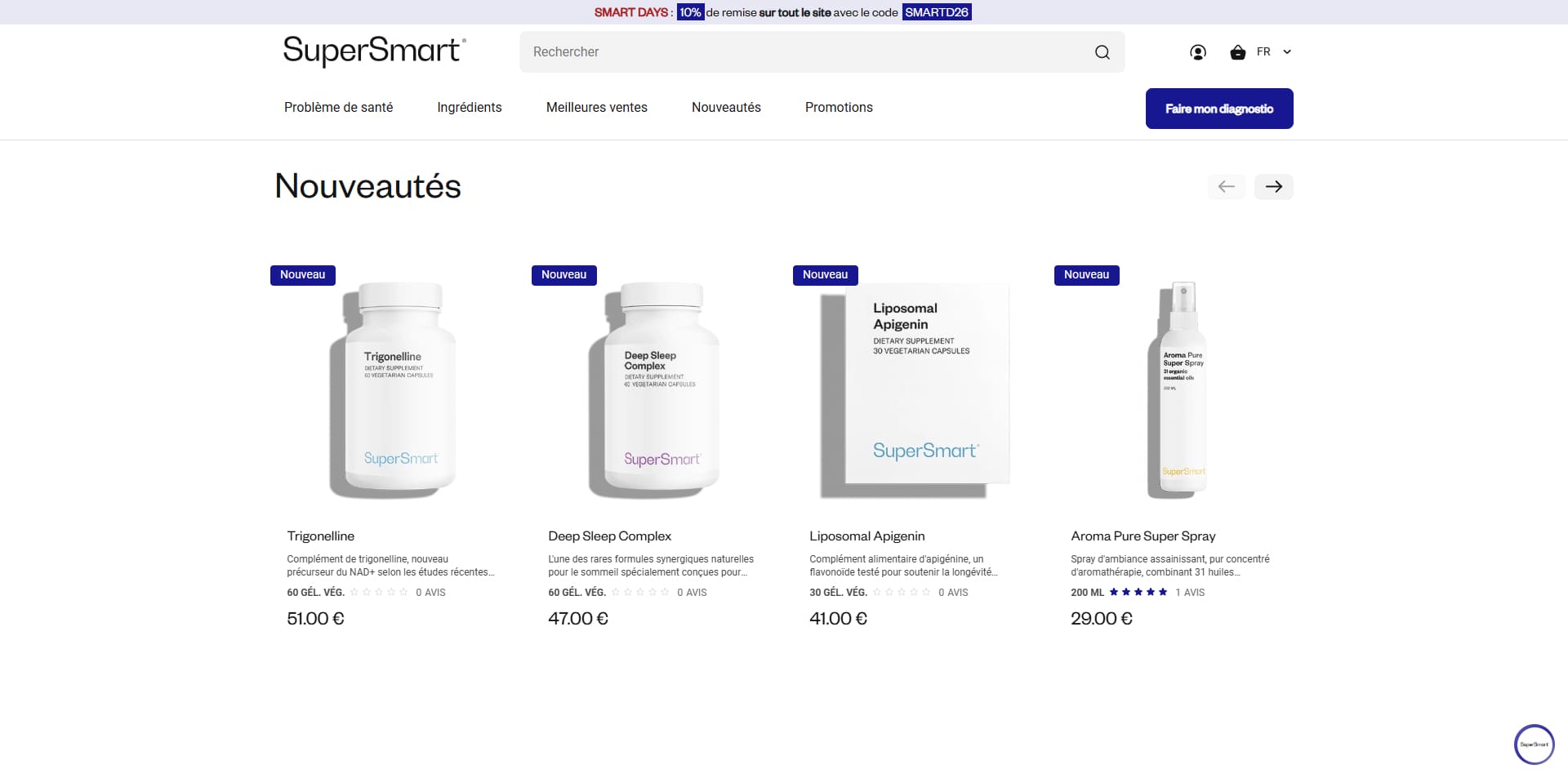The height and width of the screenshot is (778, 1568).
Task: Open the user account icon
Action: pyautogui.click(x=1198, y=52)
